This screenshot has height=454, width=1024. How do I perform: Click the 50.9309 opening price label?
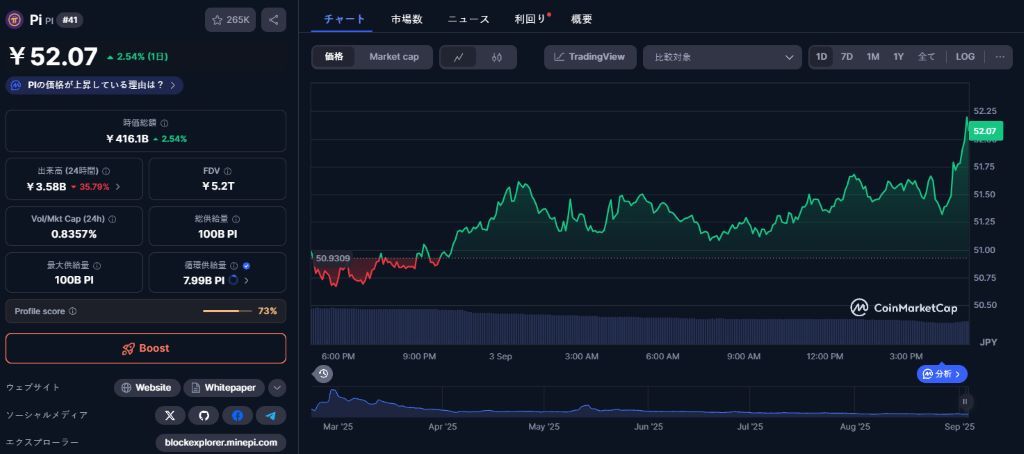333,258
